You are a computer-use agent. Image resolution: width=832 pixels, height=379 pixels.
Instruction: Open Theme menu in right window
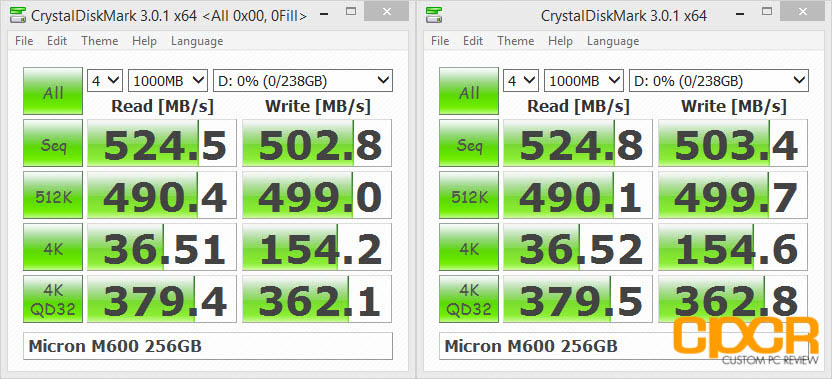[x=516, y=41]
